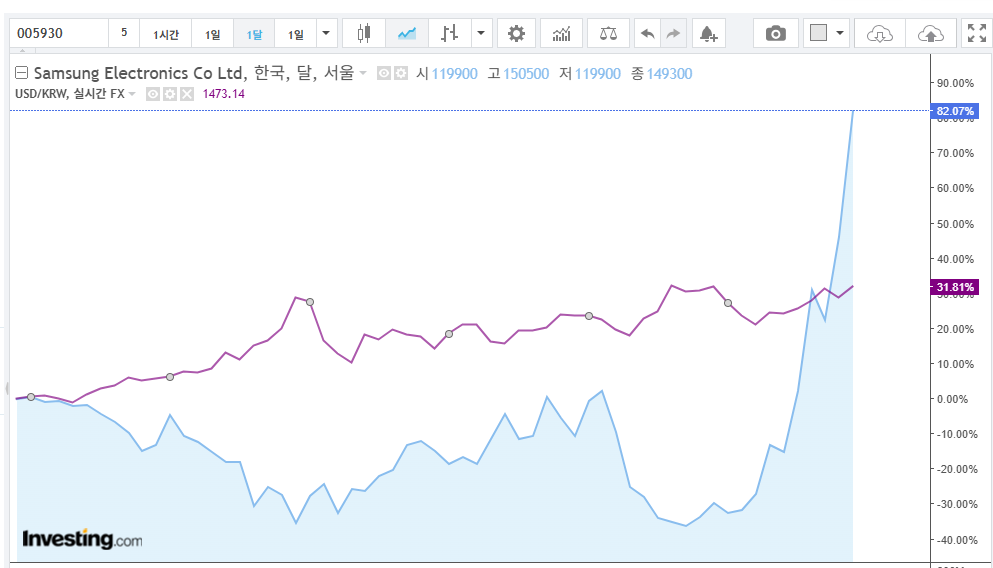Select the 1달 monthly interval

(254, 34)
